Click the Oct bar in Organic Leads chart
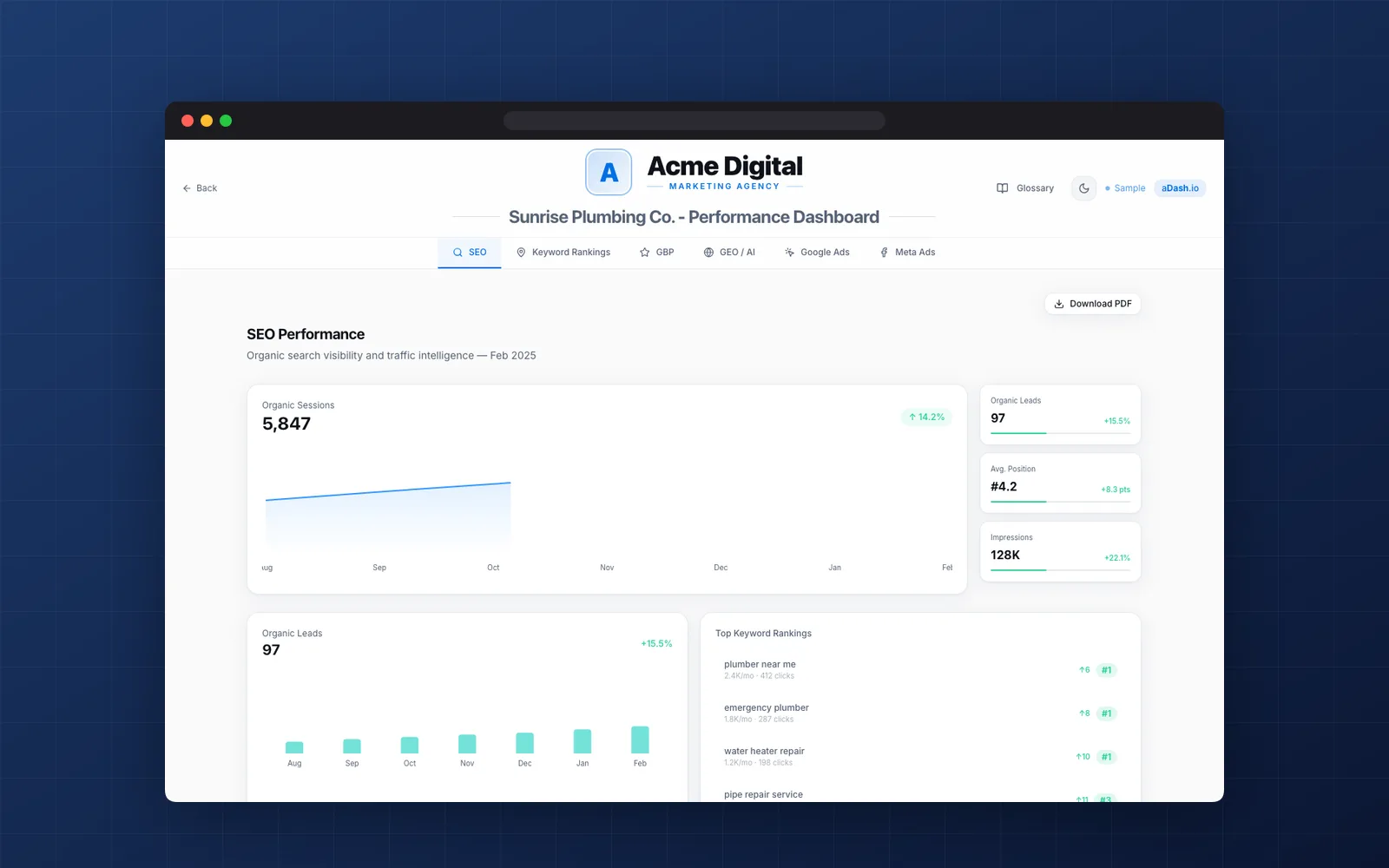Image resolution: width=1389 pixels, height=868 pixels. [410, 745]
